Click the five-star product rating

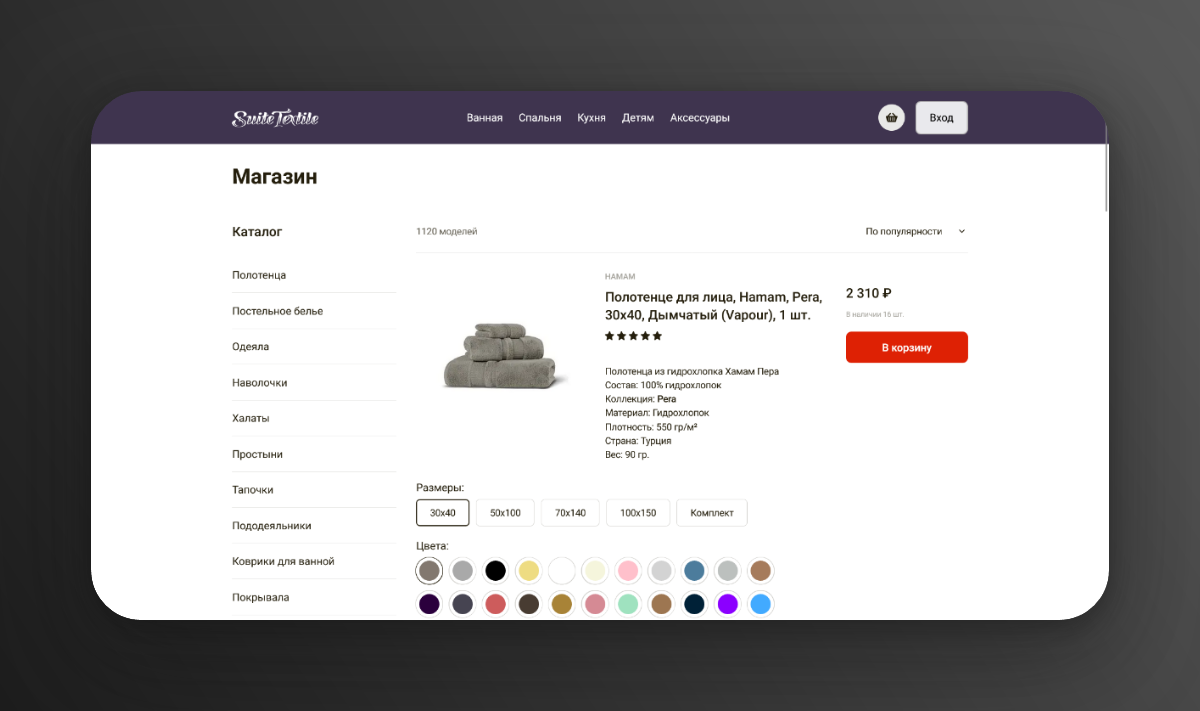click(633, 336)
